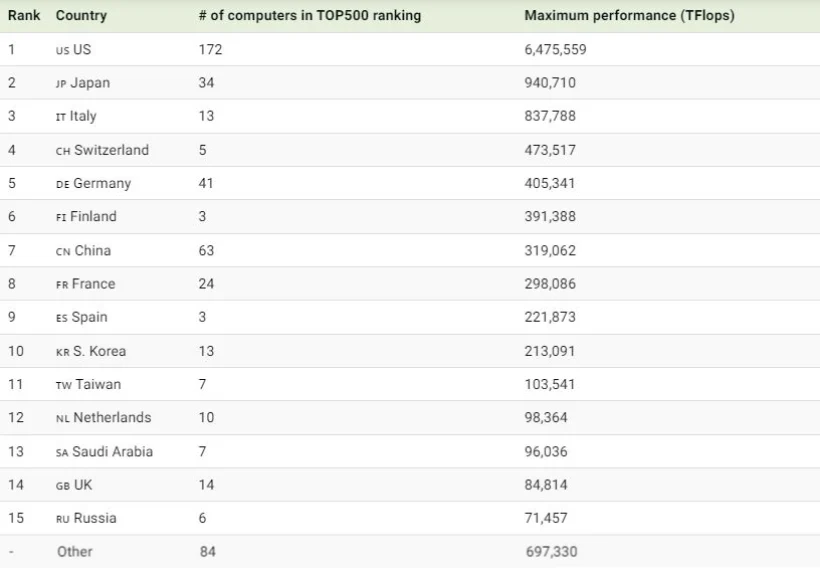Click the GB flag icon beside UK
820x571 pixels.
(x=63, y=486)
